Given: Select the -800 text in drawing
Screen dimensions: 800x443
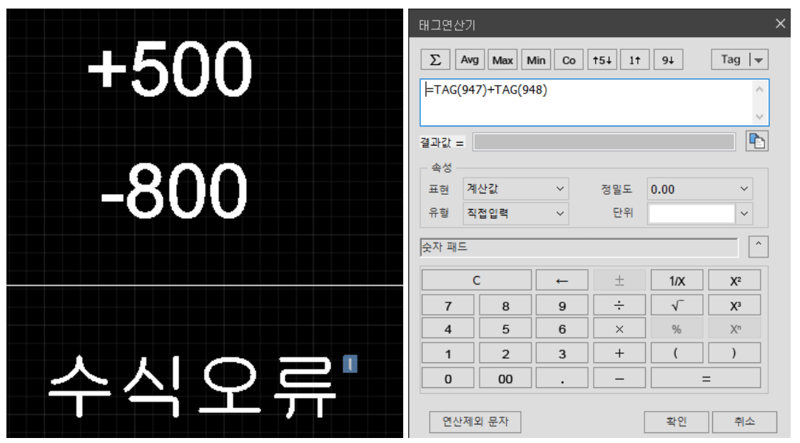Looking at the screenshot, I should [174, 190].
